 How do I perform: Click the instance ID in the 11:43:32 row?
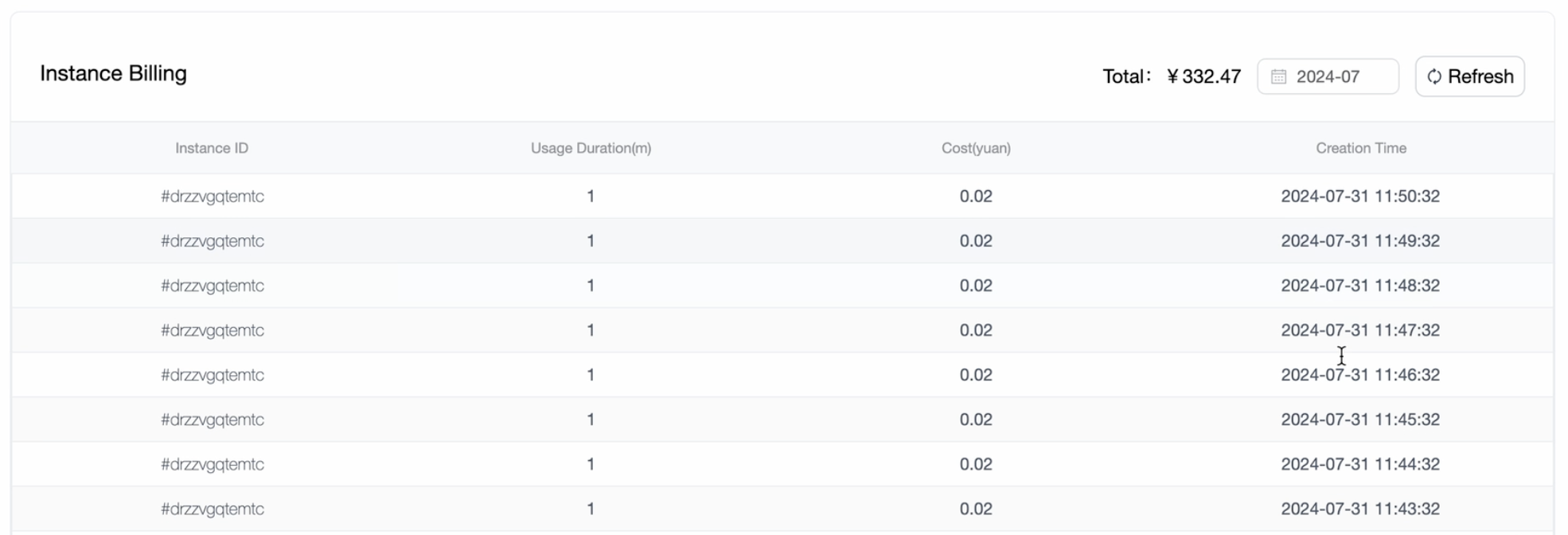[x=213, y=509]
